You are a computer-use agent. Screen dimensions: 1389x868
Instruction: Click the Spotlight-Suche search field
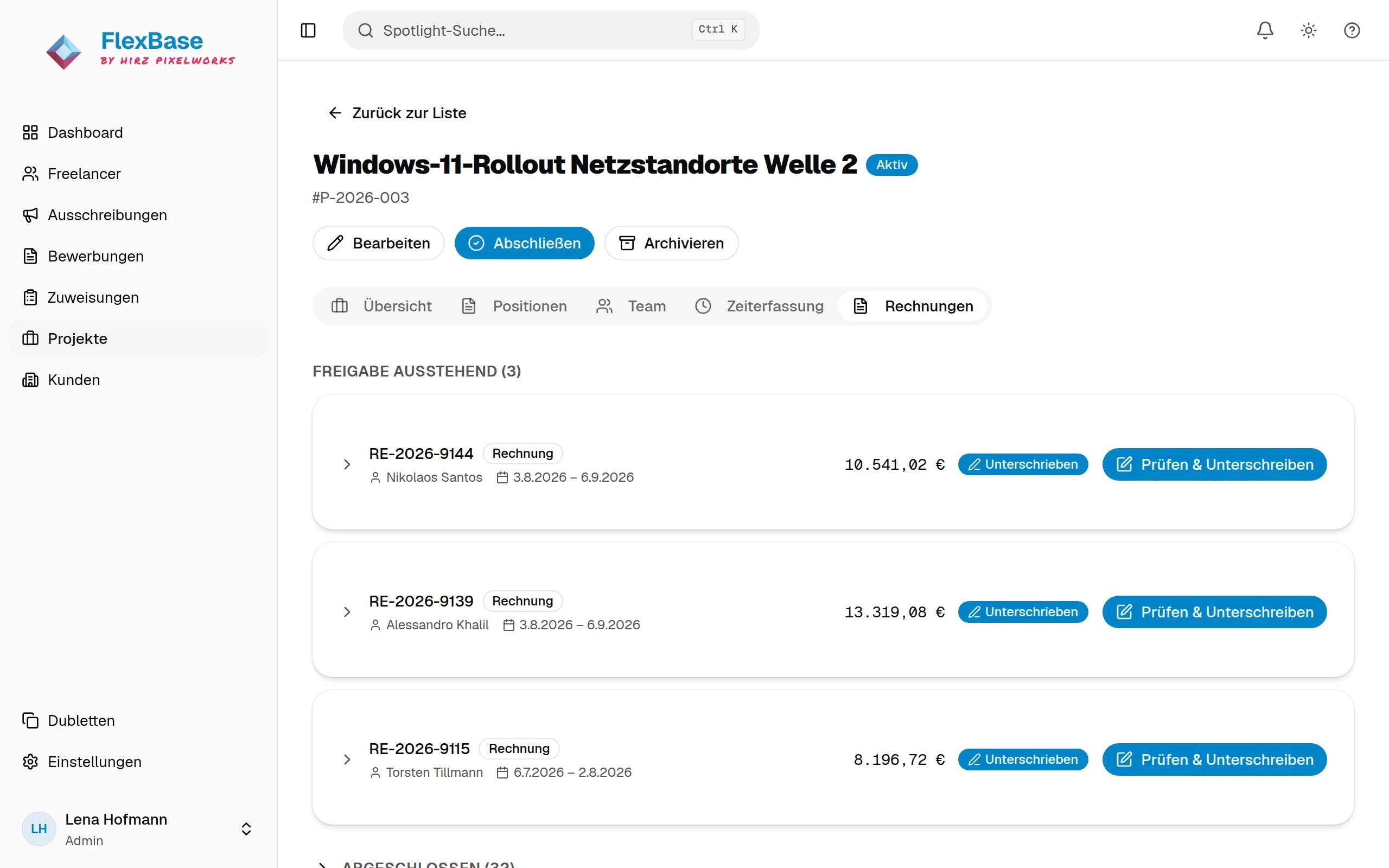pos(550,30)
